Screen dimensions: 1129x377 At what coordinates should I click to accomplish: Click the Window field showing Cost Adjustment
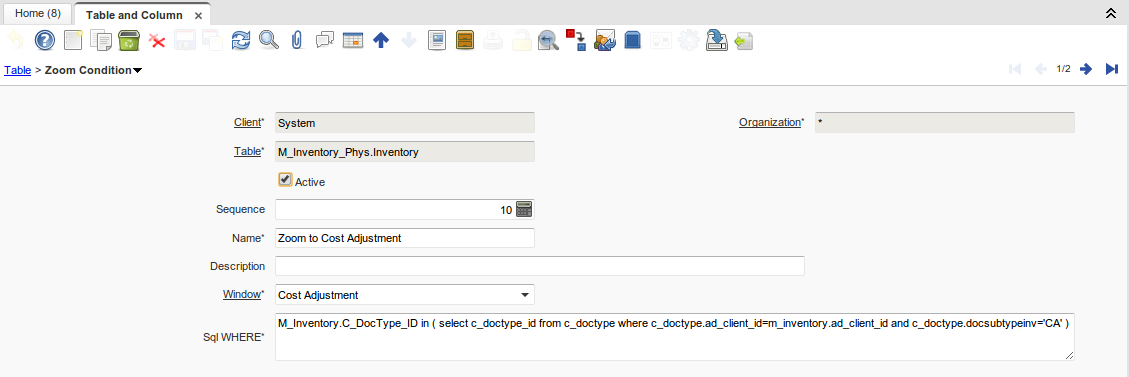coord(405,295)
